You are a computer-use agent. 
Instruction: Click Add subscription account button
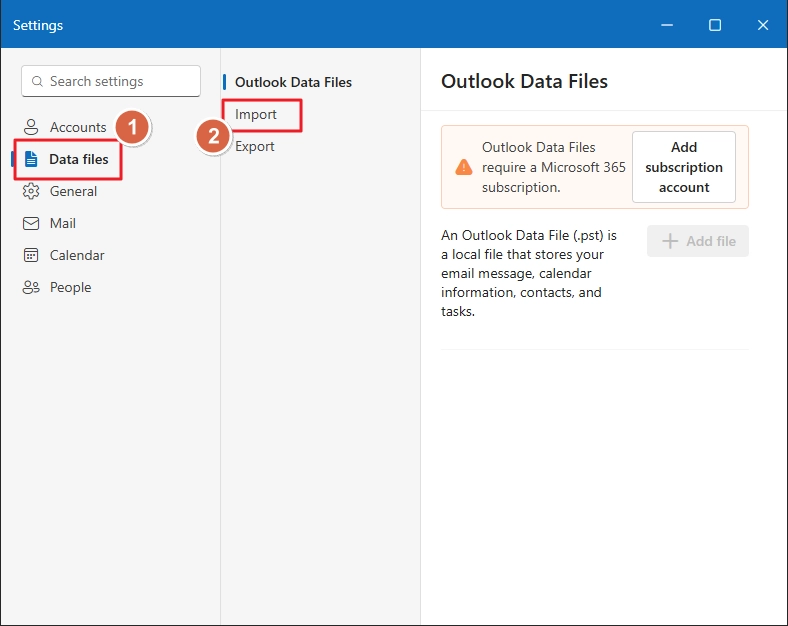click(x=683, y=167)
